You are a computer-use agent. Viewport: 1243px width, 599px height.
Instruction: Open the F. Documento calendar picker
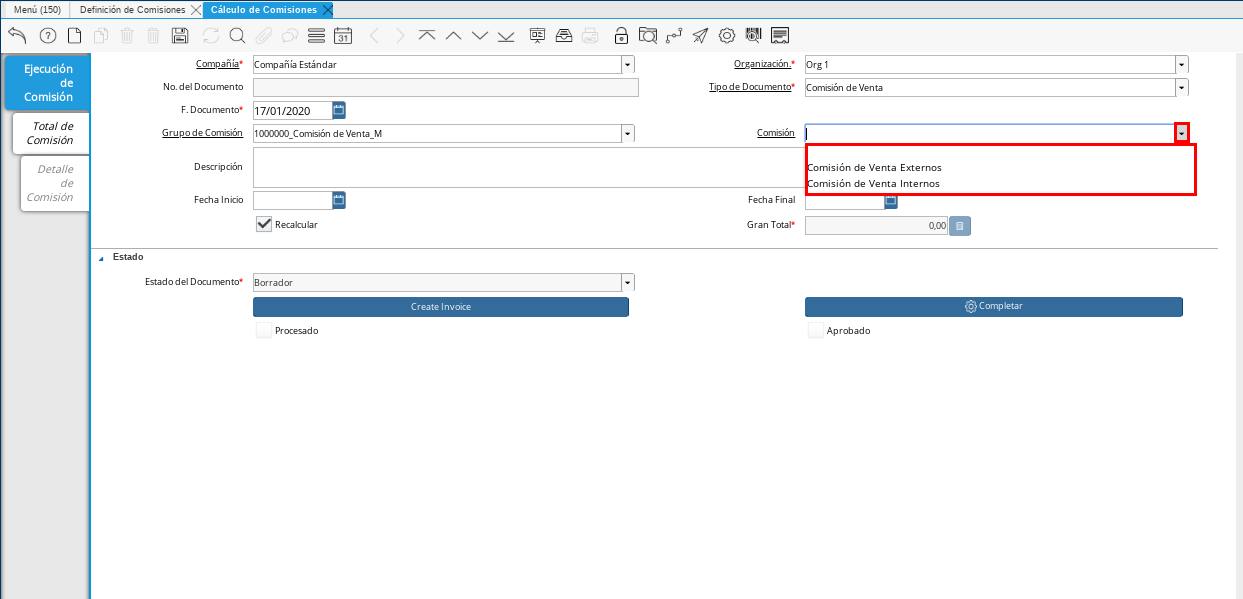(339, 110)
